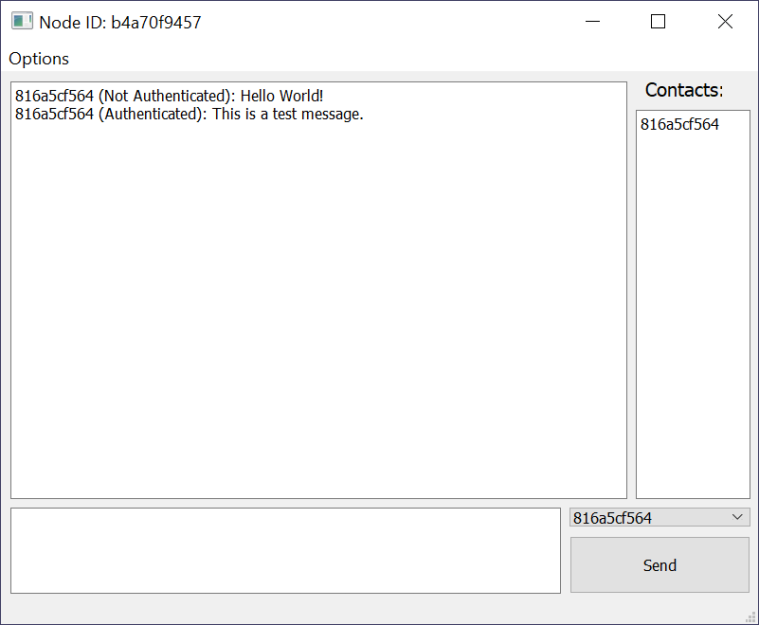The height and width of the screenshot is (625, 759).
Task: Click the chevron arrow on the recipient dropdown
Action: 738,517
